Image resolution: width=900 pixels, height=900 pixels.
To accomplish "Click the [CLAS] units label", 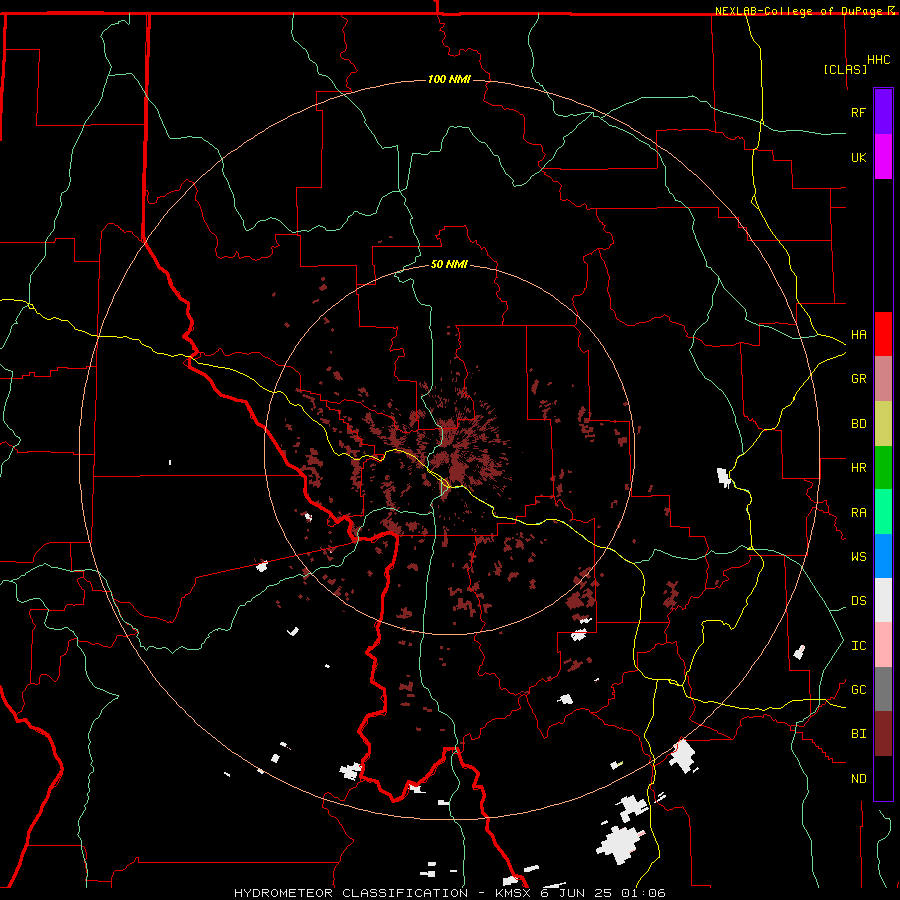I will pos(845,70).
